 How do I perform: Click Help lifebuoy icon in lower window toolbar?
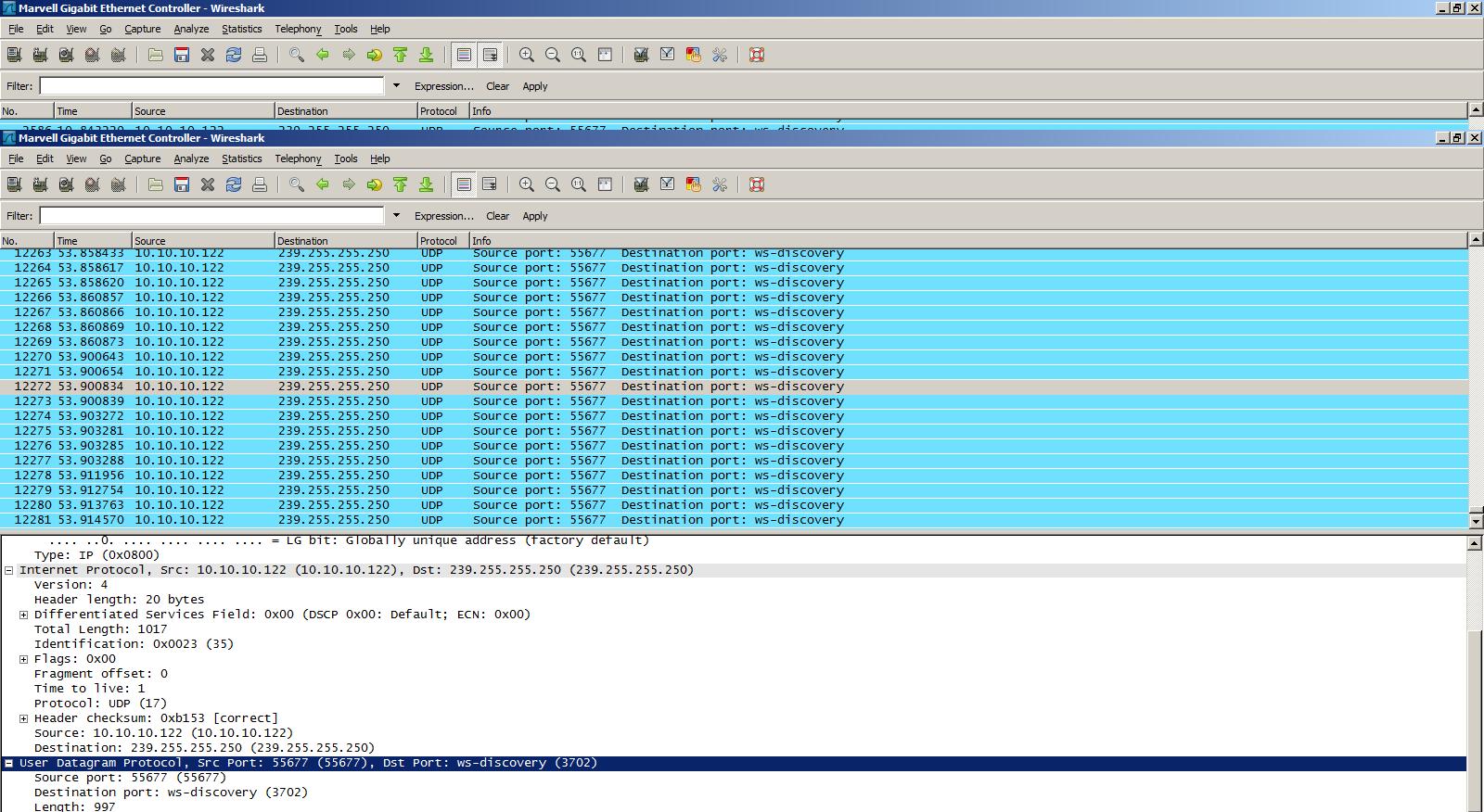click(757, 184)
